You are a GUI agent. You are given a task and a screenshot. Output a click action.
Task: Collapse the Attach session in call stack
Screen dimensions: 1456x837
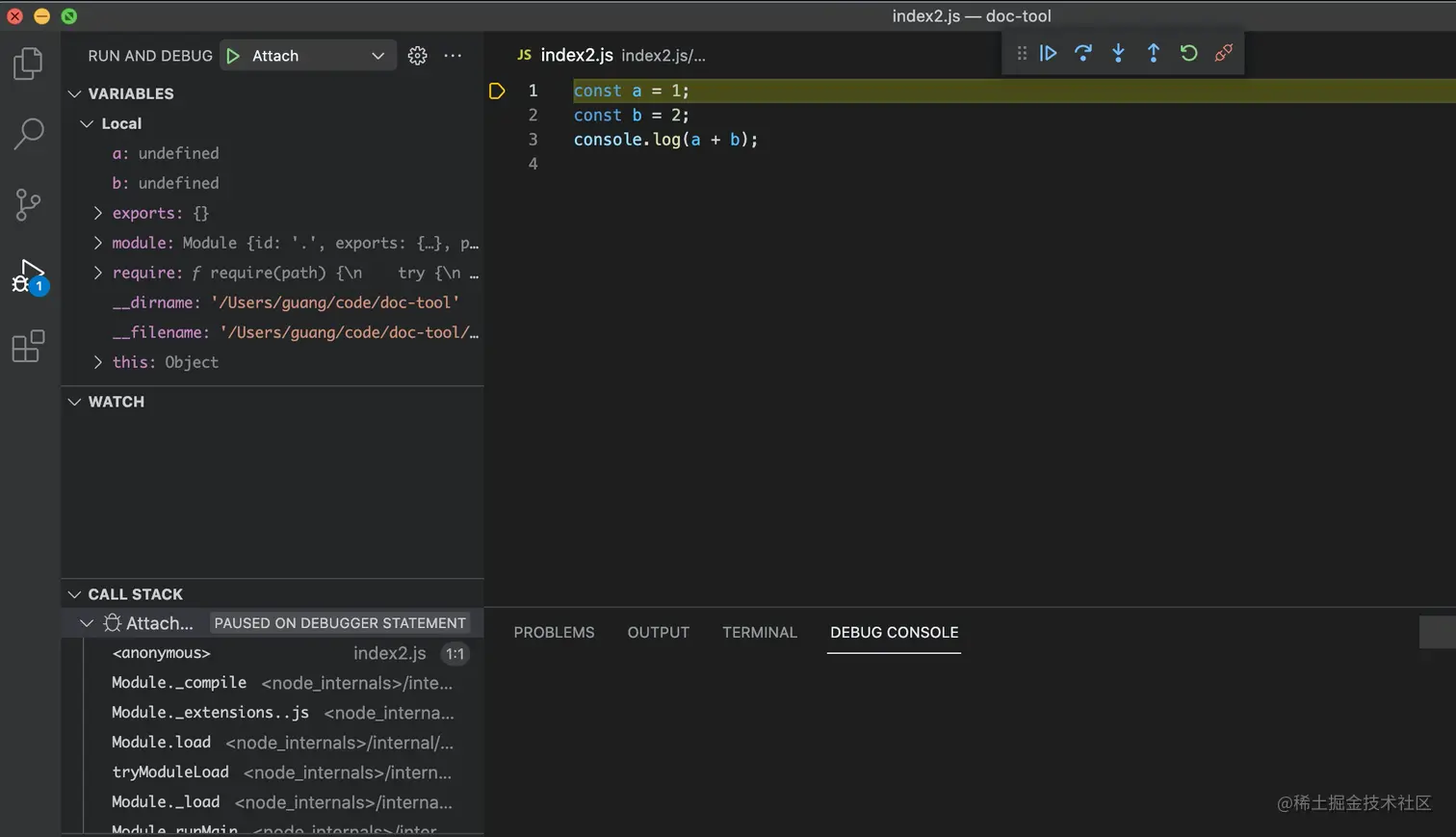87,623
